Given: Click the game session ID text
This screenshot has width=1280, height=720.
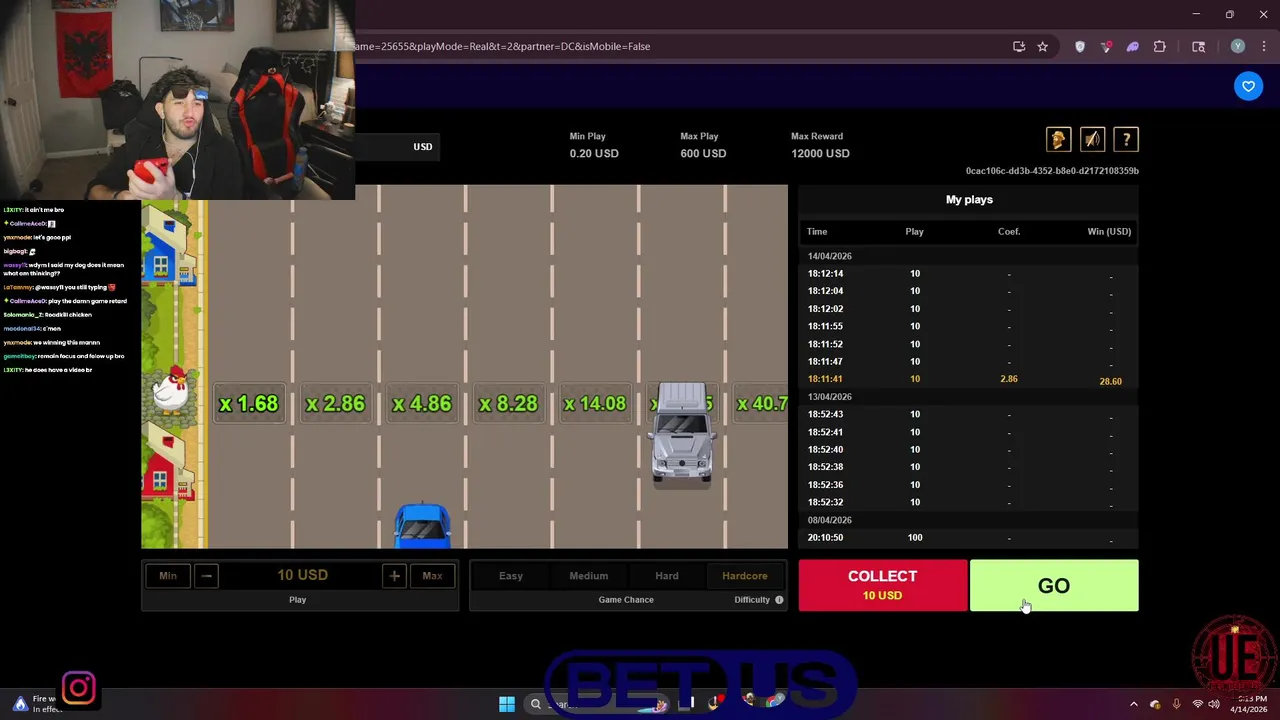Looking at the screenshot, I should tap(1052, 171).
